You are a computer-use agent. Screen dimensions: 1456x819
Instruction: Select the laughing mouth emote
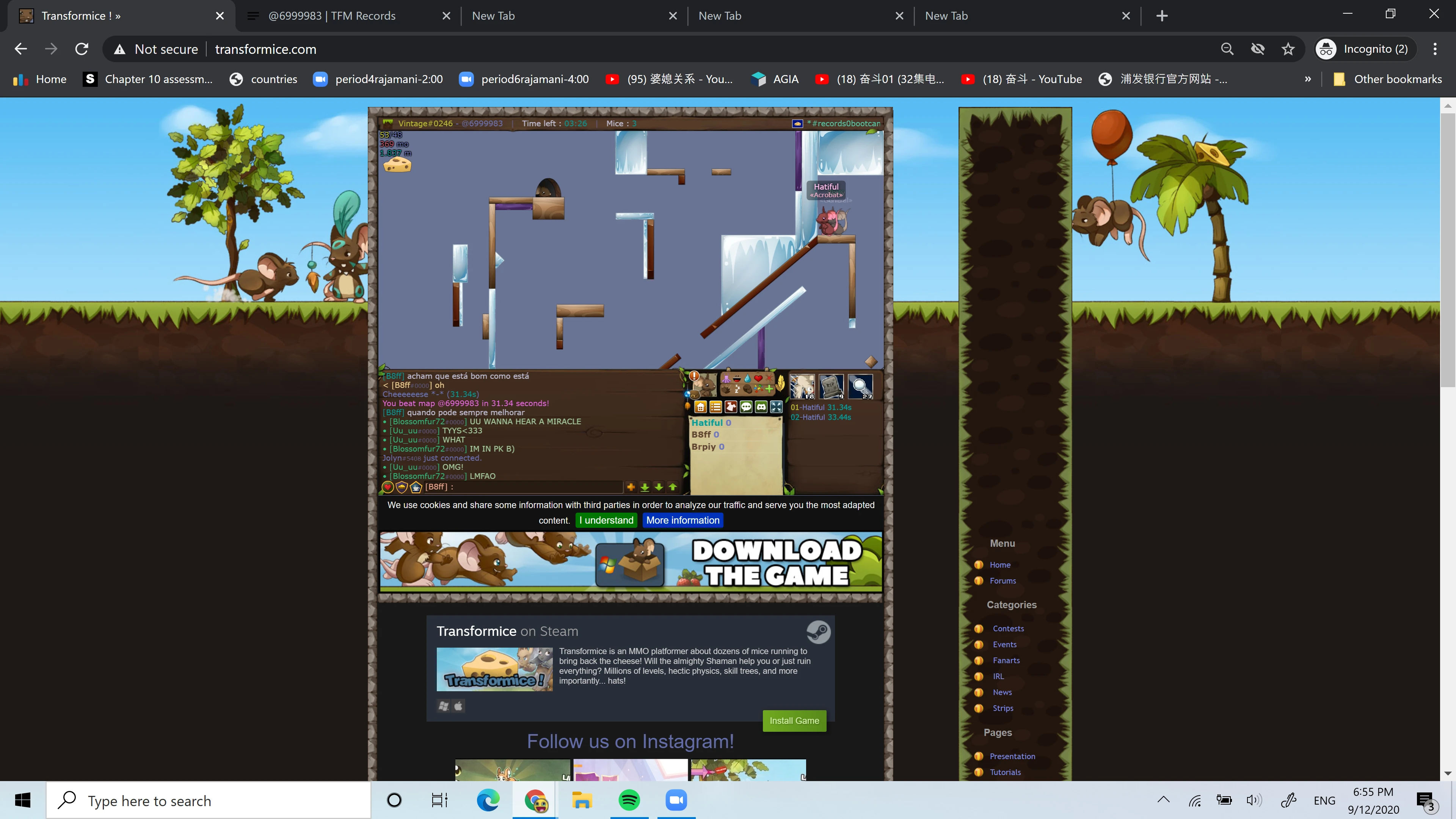(x=736, y=379)
